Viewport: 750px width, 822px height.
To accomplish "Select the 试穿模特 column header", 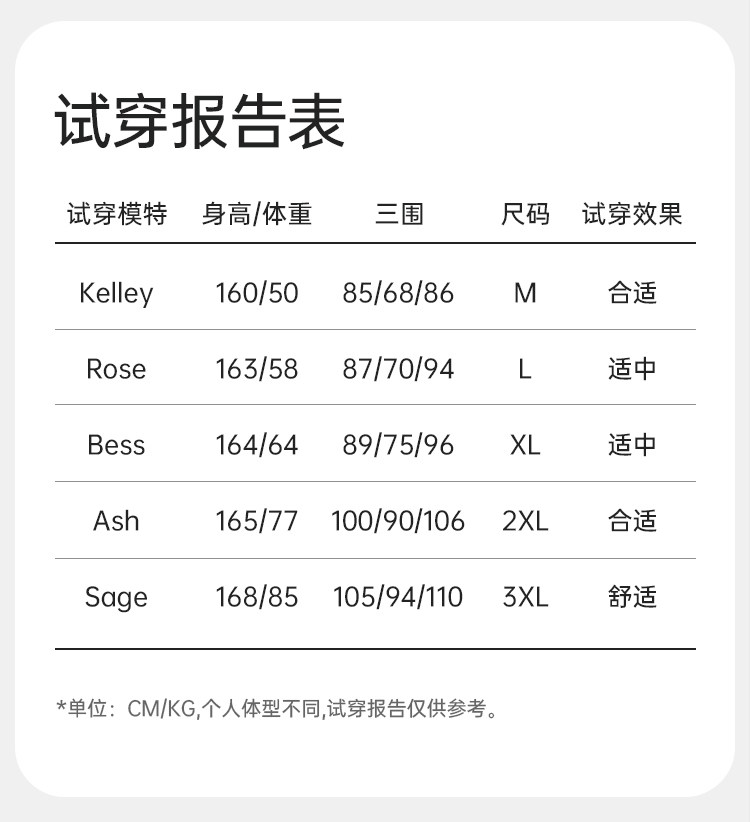I will click(116, 214).
